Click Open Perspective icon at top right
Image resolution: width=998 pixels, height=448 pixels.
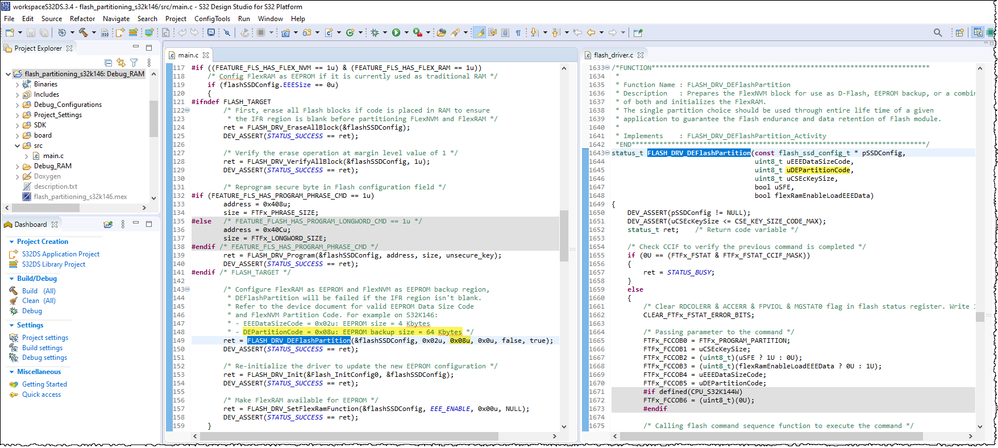pos(959,32)
